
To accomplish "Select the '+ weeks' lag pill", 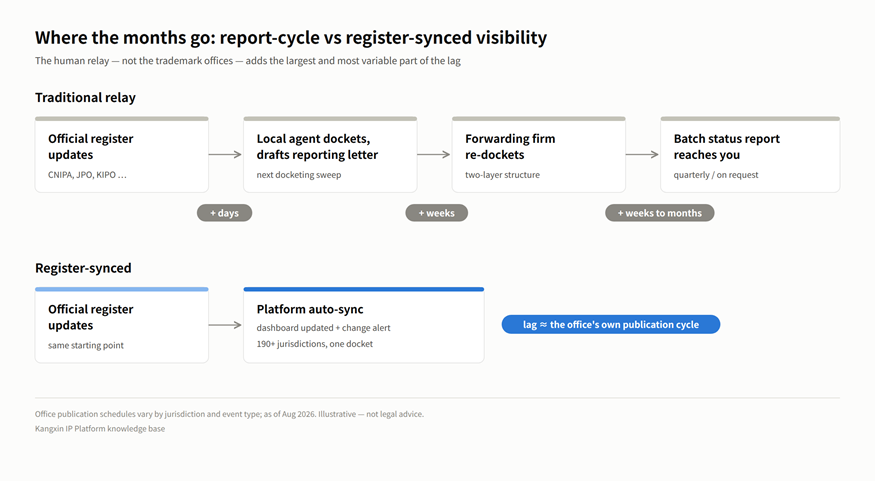I will (436, 213).
